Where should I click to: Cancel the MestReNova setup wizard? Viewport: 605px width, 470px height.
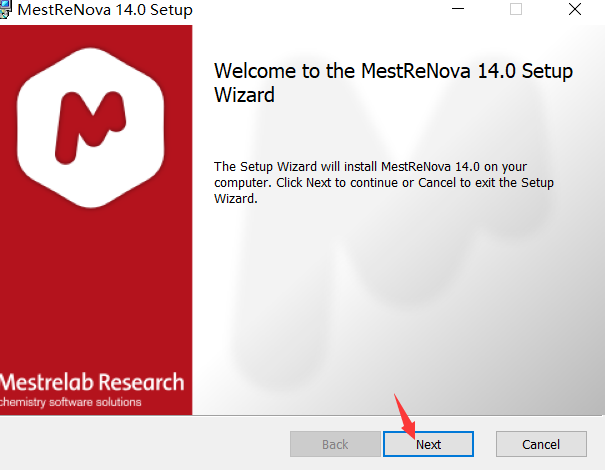541,444
